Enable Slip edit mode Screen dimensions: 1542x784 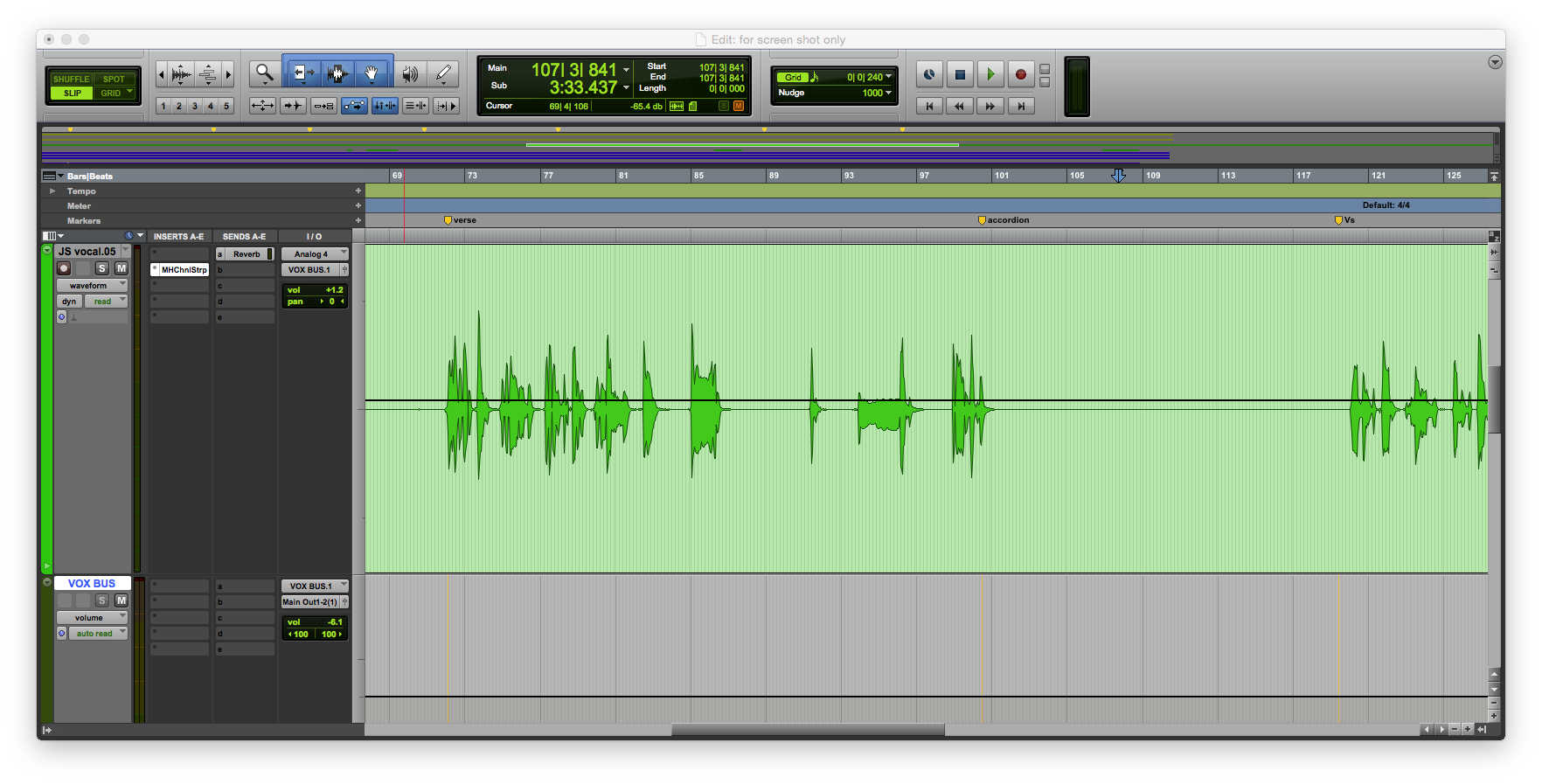point(72,93)
